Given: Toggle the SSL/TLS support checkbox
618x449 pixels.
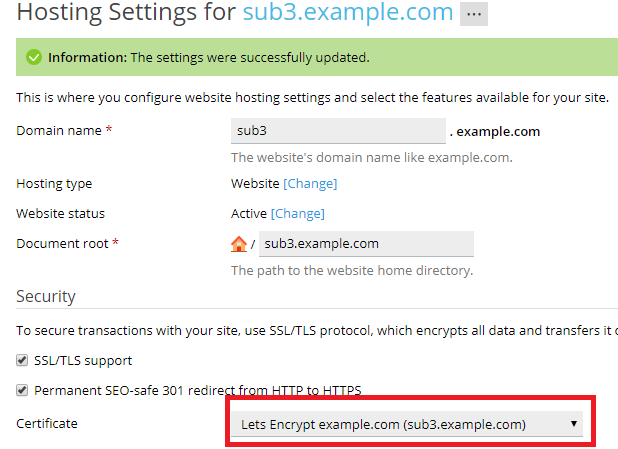Looking at the screenshot, I should [x=22, y=360].
